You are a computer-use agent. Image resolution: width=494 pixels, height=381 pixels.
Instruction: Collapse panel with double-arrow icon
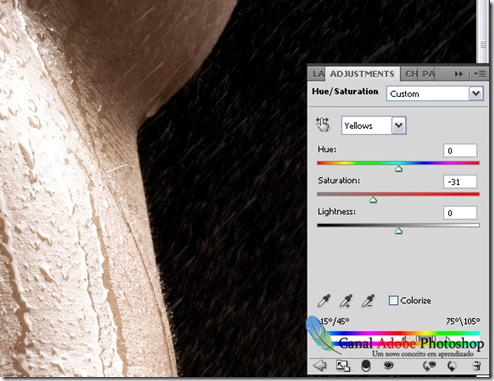pyautogui.click(x=459, y=74)
